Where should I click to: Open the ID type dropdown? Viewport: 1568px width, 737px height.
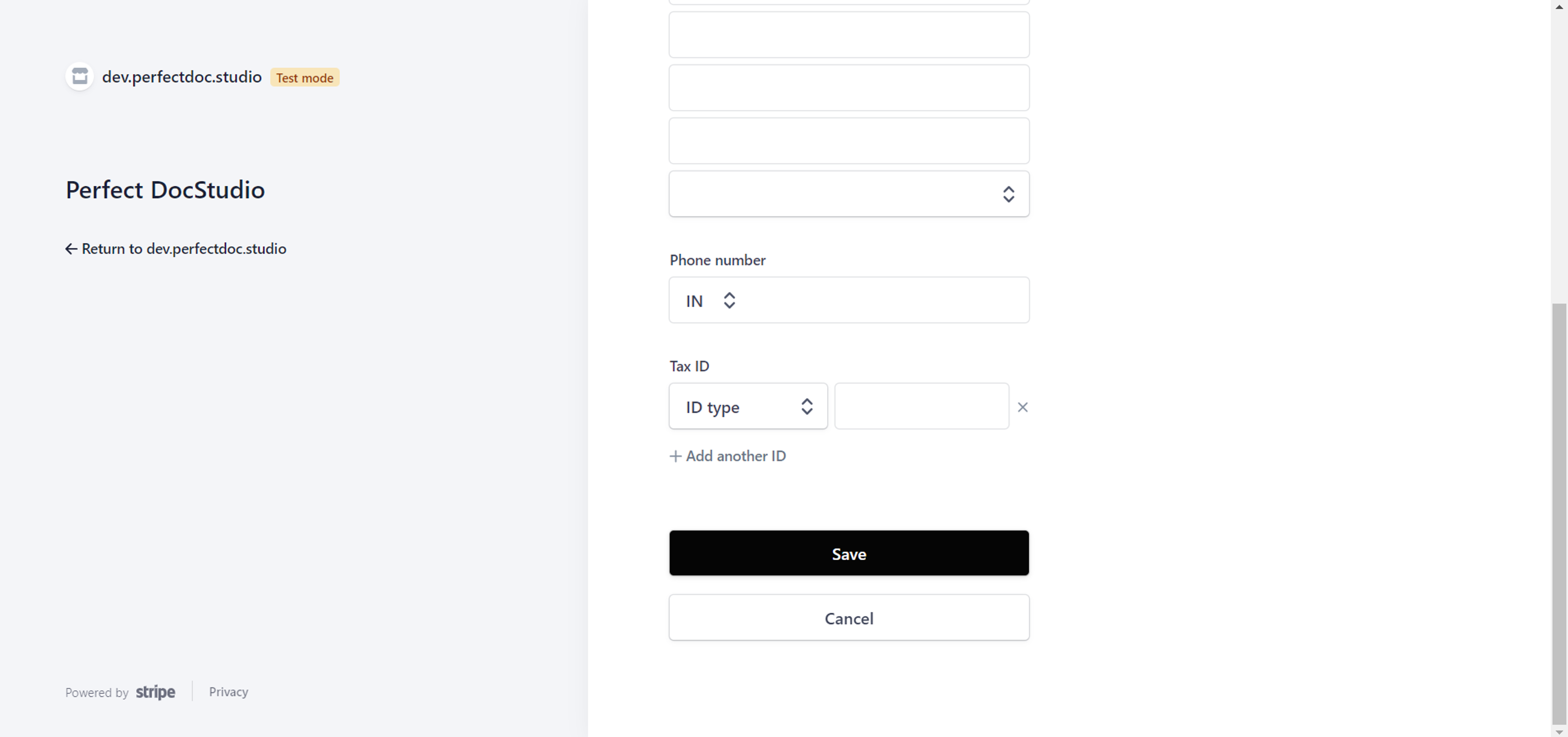(x=748, y=406)
